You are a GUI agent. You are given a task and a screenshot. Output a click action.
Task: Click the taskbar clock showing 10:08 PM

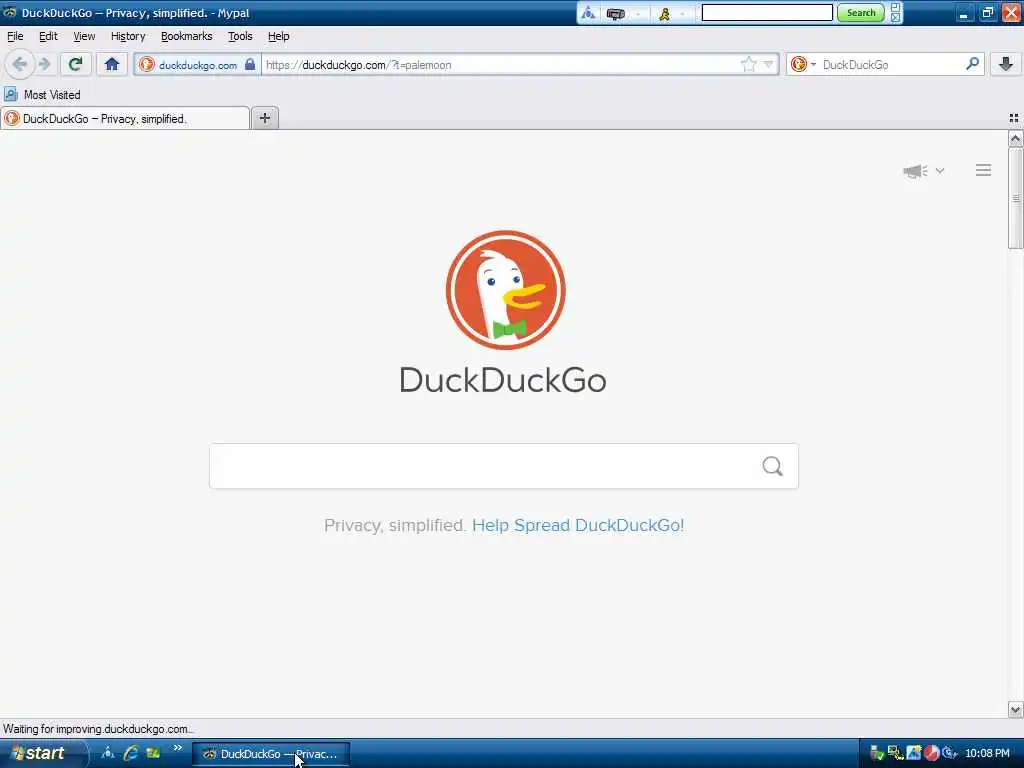[x=987, y=753]
